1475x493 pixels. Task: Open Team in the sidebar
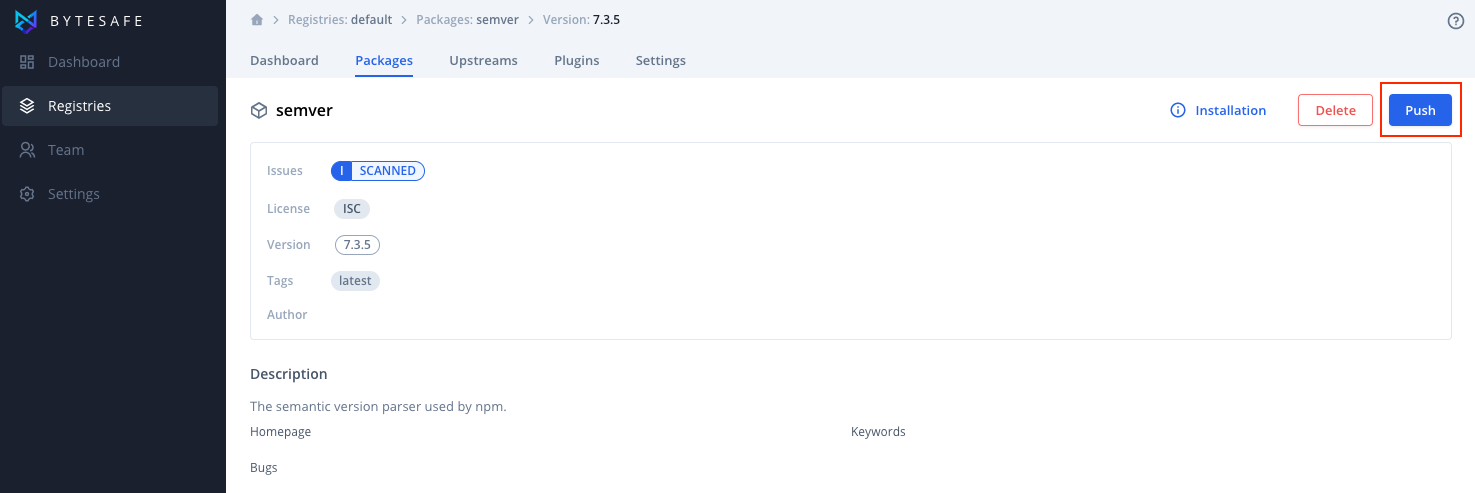[x=110, y=150]
